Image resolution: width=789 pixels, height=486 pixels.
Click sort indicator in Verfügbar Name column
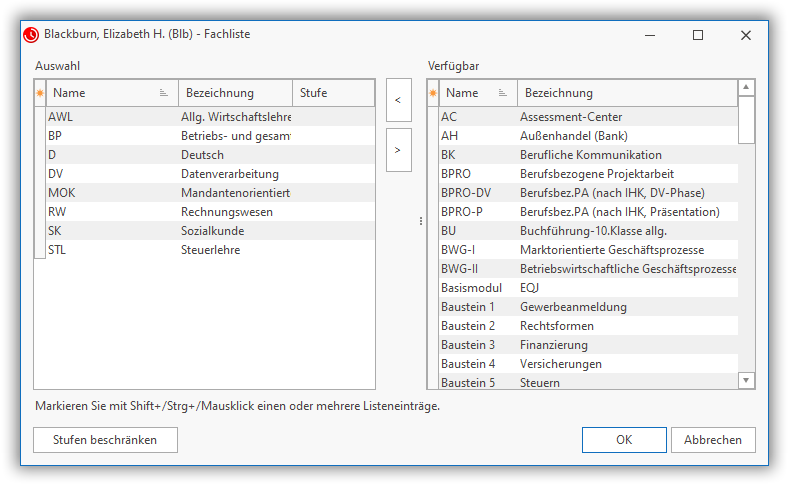[502, 93]
